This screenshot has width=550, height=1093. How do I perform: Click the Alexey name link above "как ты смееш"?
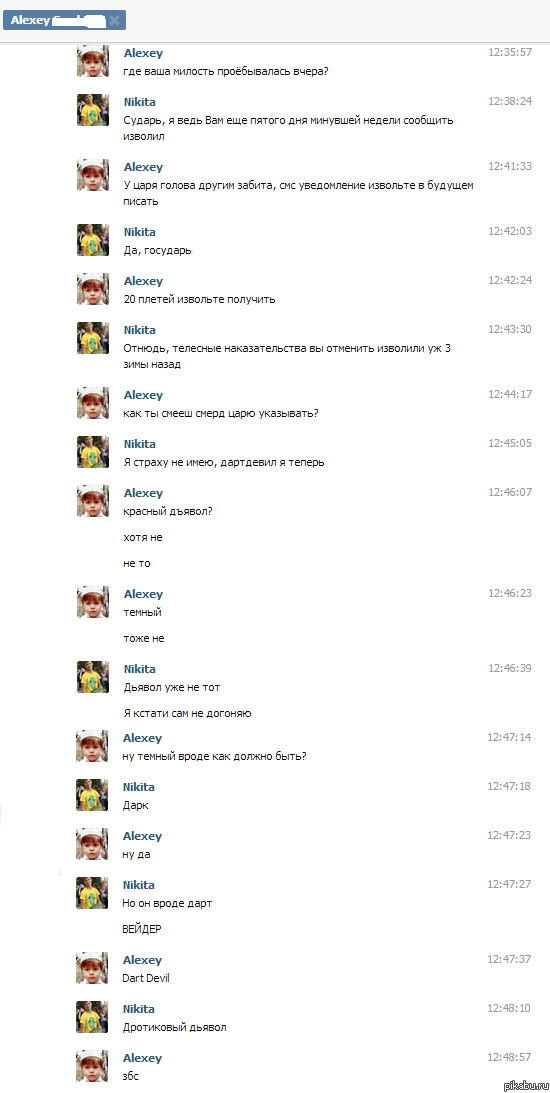(143, 395)
